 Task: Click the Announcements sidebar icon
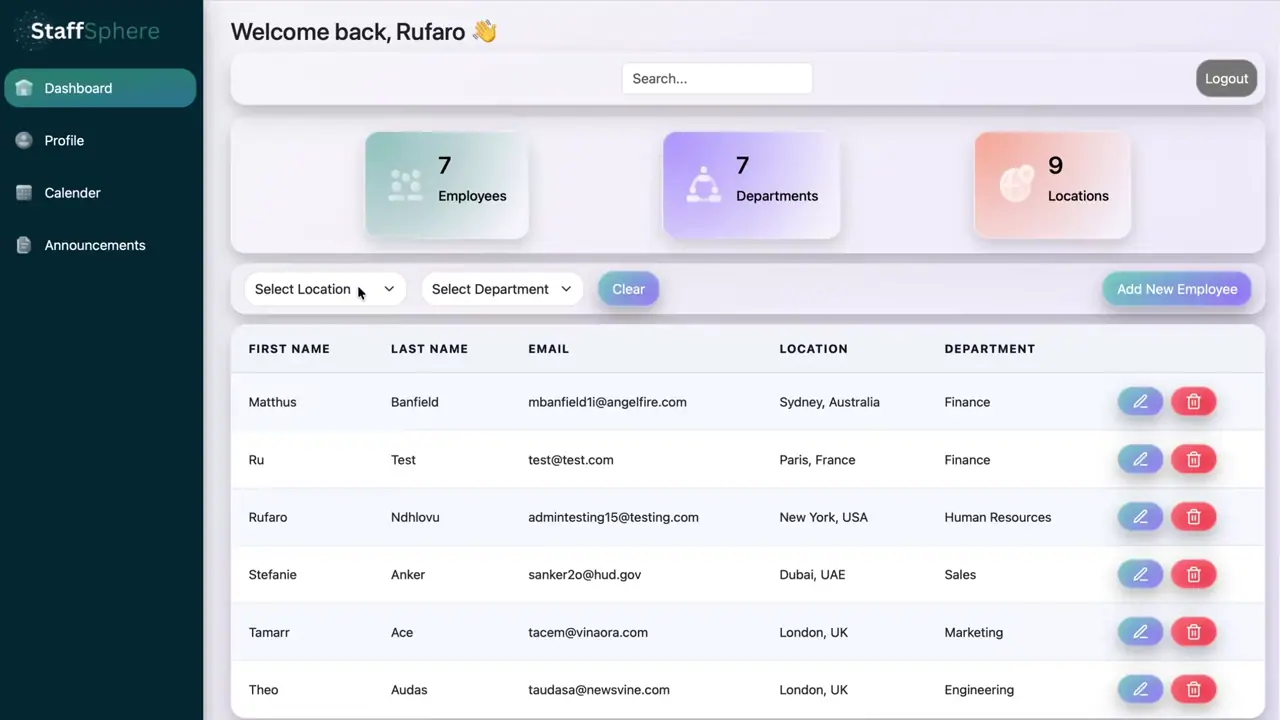[24, 245]
